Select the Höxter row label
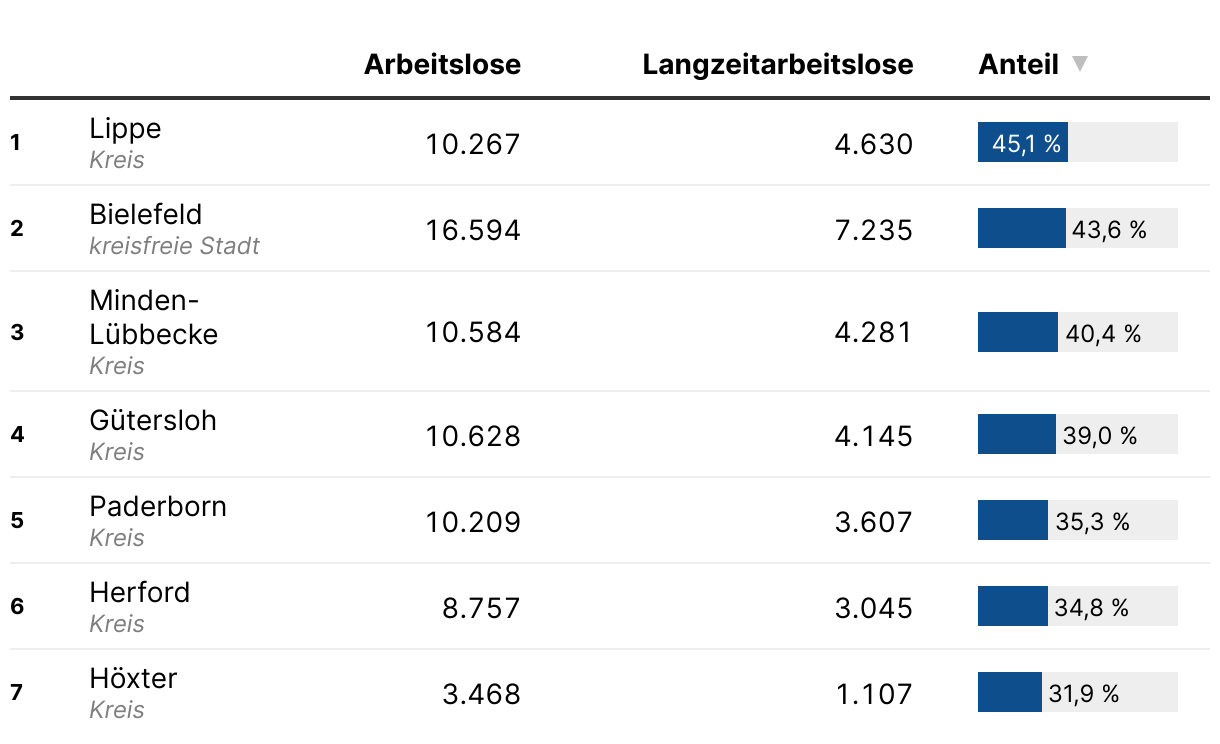The width and height of the screenshot is (1220, 744). [x=133, y=679]
